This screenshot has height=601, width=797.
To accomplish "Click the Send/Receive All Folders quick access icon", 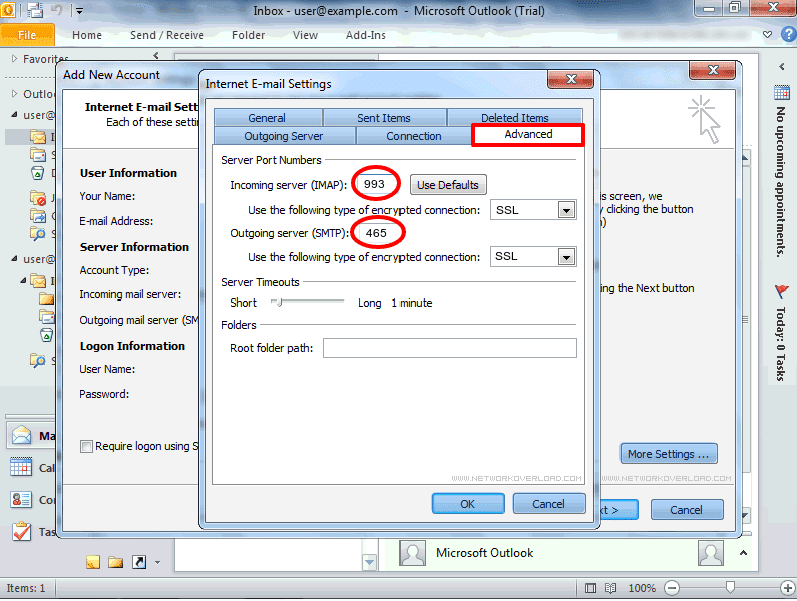I will (x=36, y=10).
